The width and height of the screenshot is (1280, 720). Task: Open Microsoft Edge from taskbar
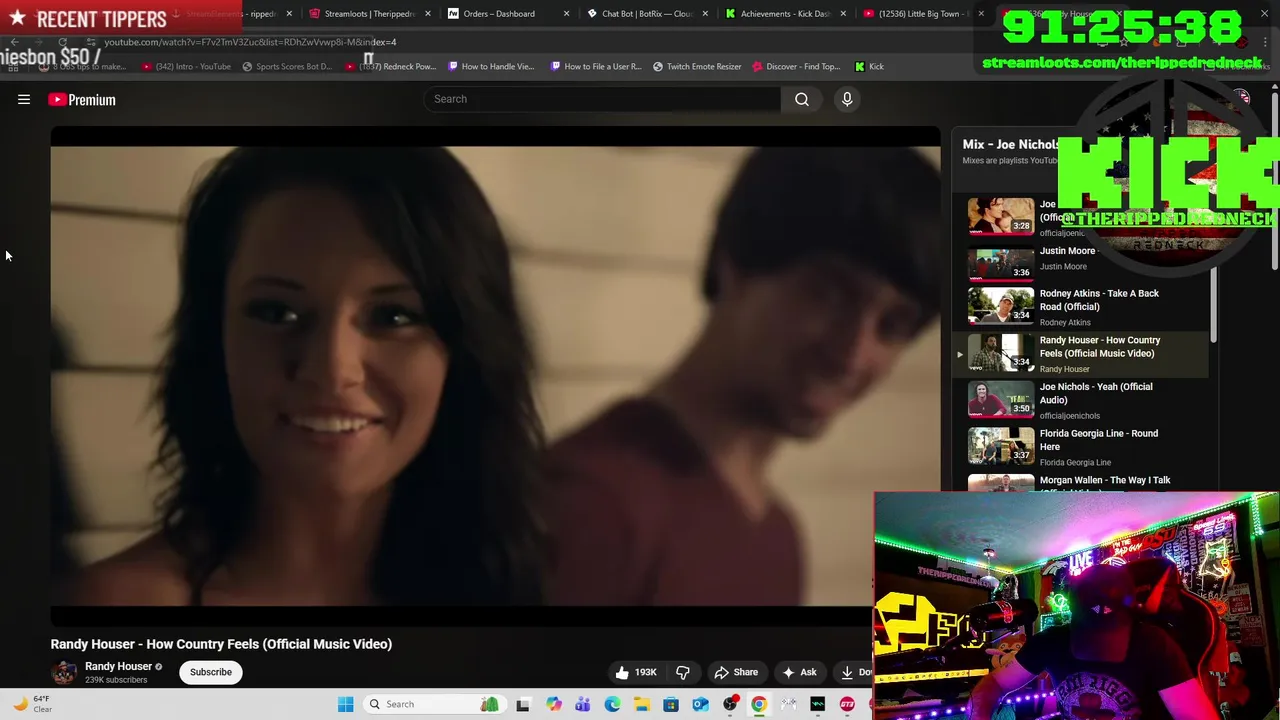tap(612, 704)
